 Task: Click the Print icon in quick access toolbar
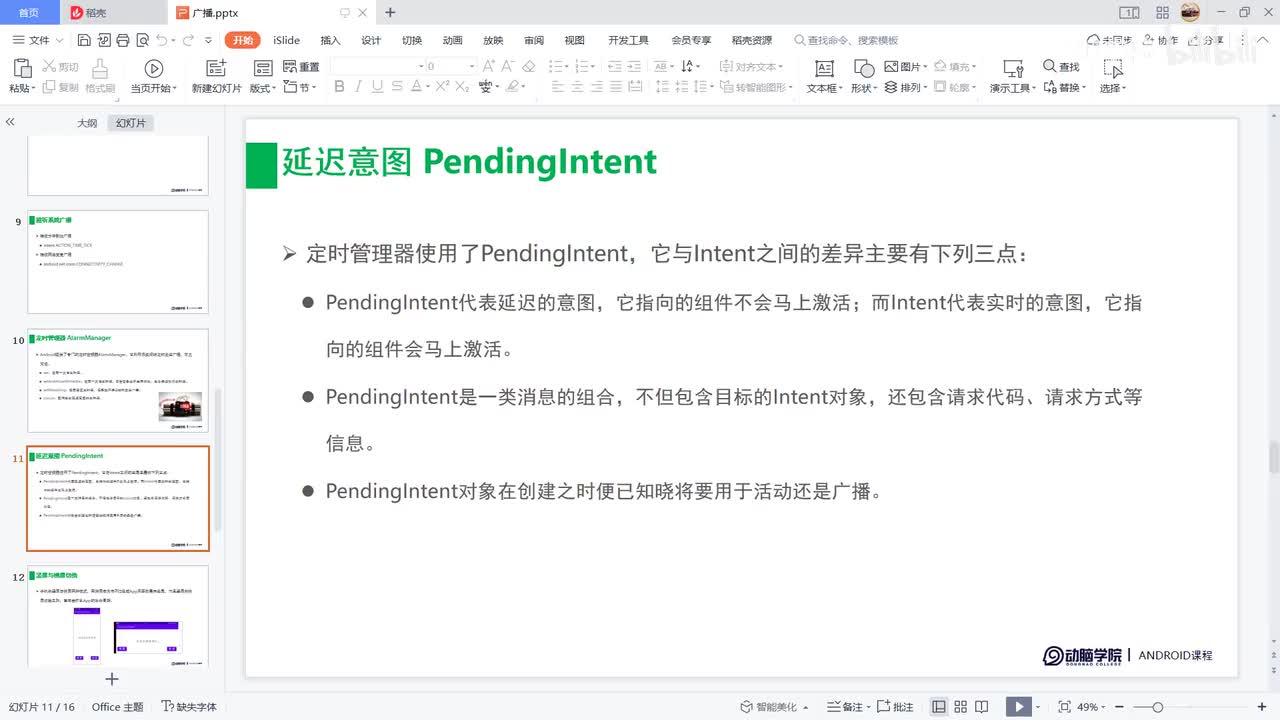click(x=122, y=40)
